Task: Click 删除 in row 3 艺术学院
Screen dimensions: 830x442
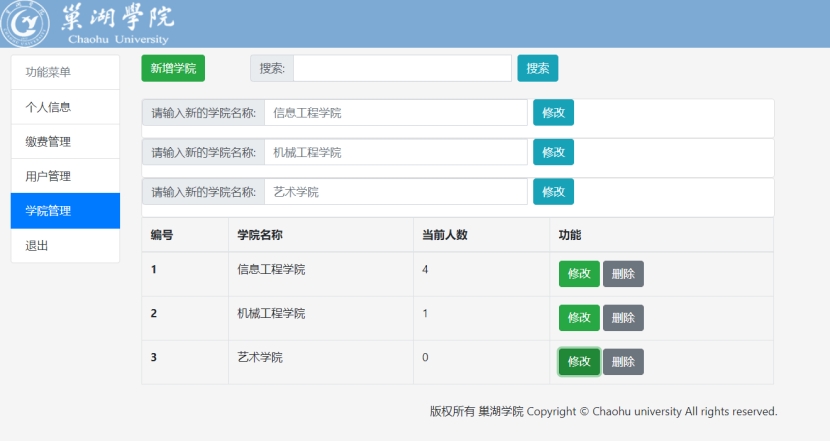Action: point(623,362)
